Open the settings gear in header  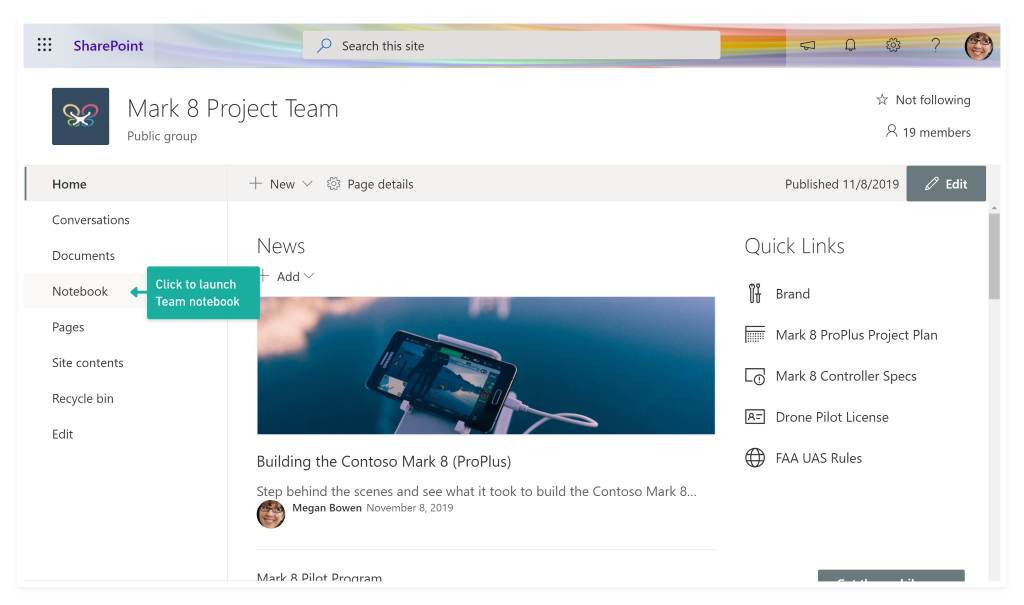click(x=893, y=45)
